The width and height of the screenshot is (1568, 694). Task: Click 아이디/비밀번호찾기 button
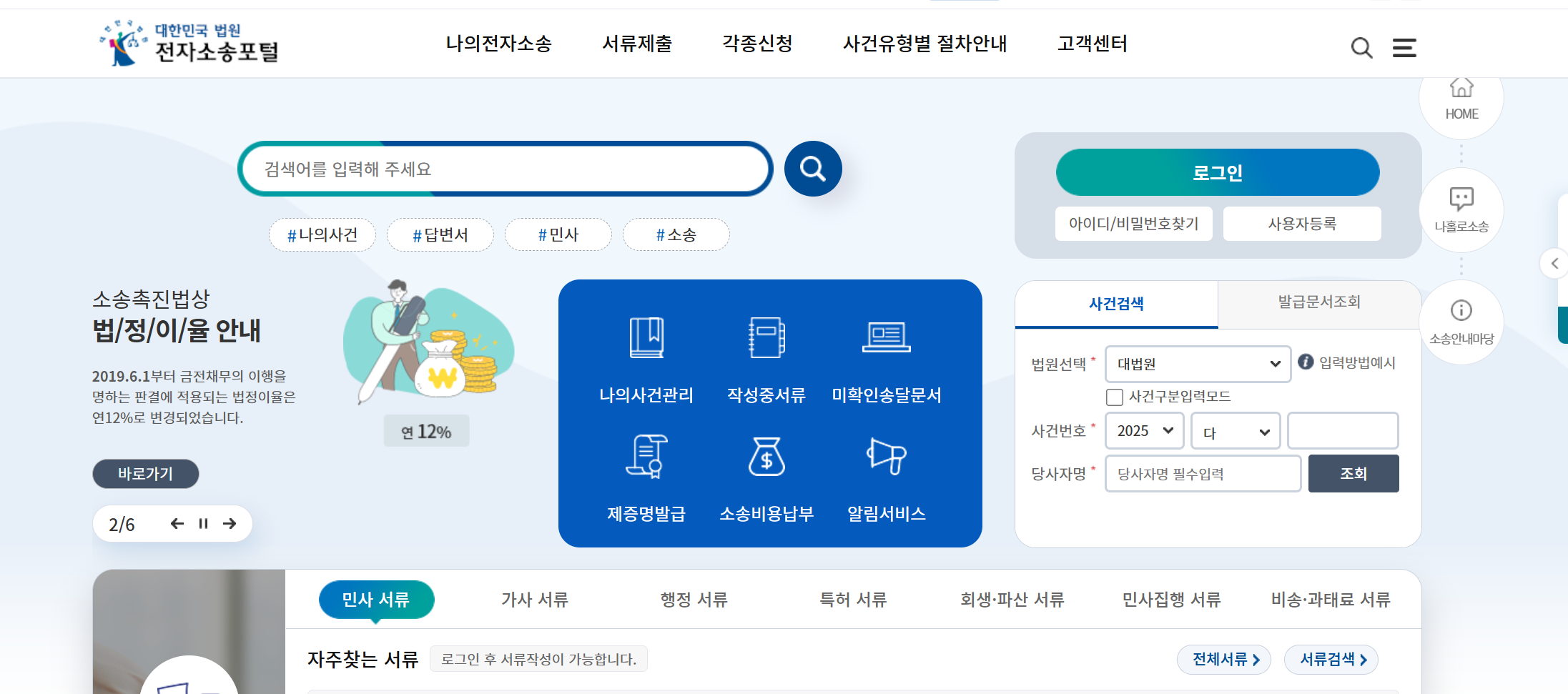coord(1134,224)
